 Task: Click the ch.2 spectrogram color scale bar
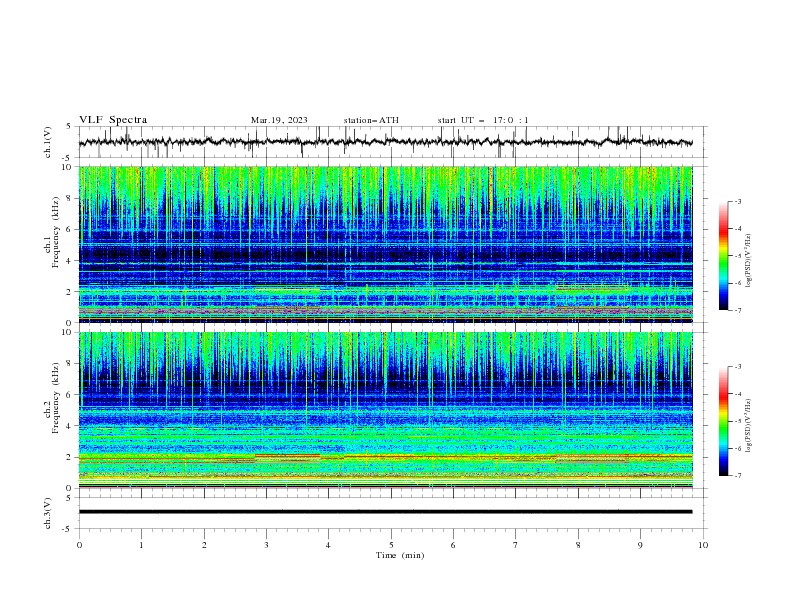tap(724, 421)
